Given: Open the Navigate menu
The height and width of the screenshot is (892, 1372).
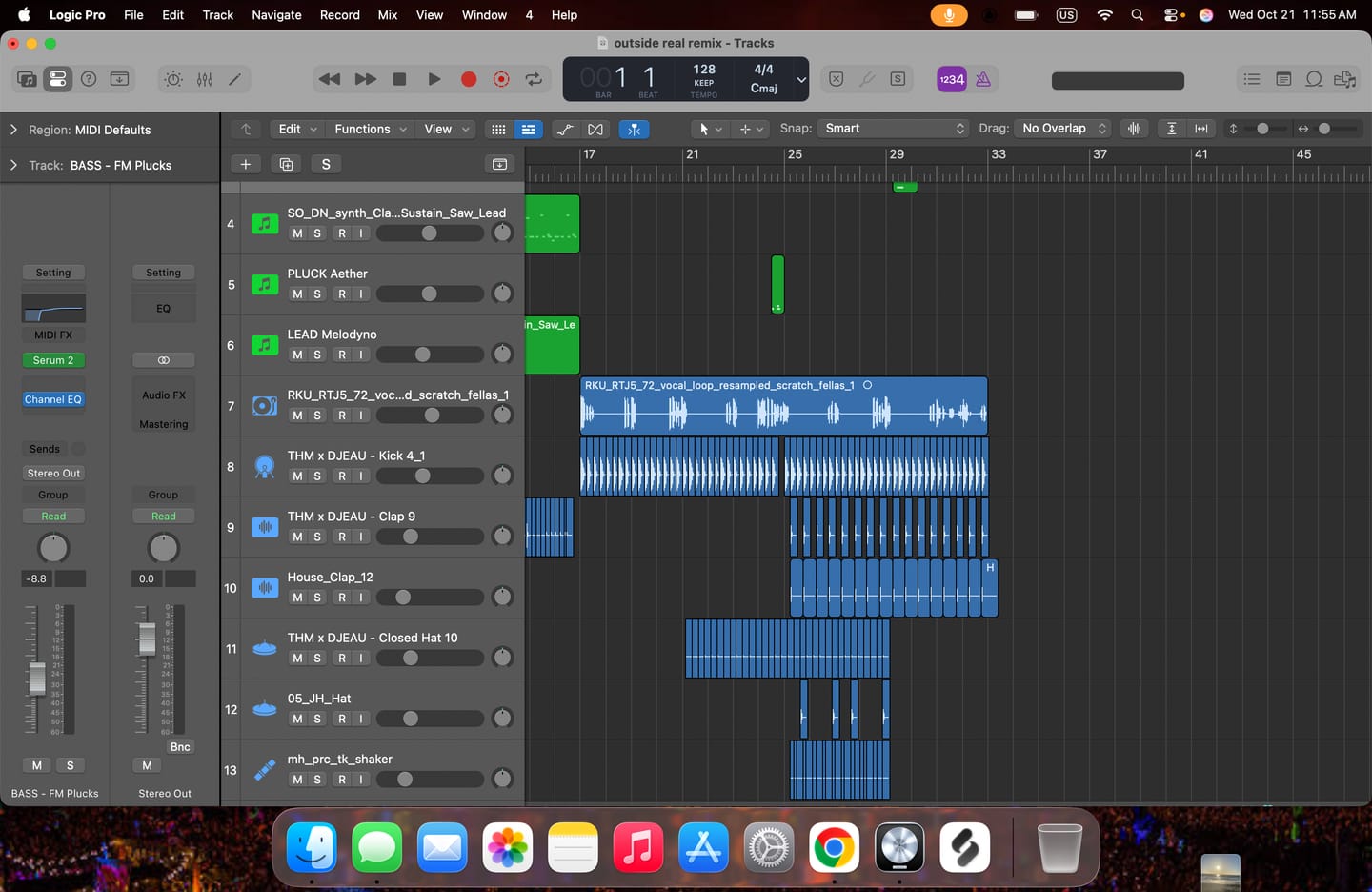Looking at the screenshot, I should 276,14.
